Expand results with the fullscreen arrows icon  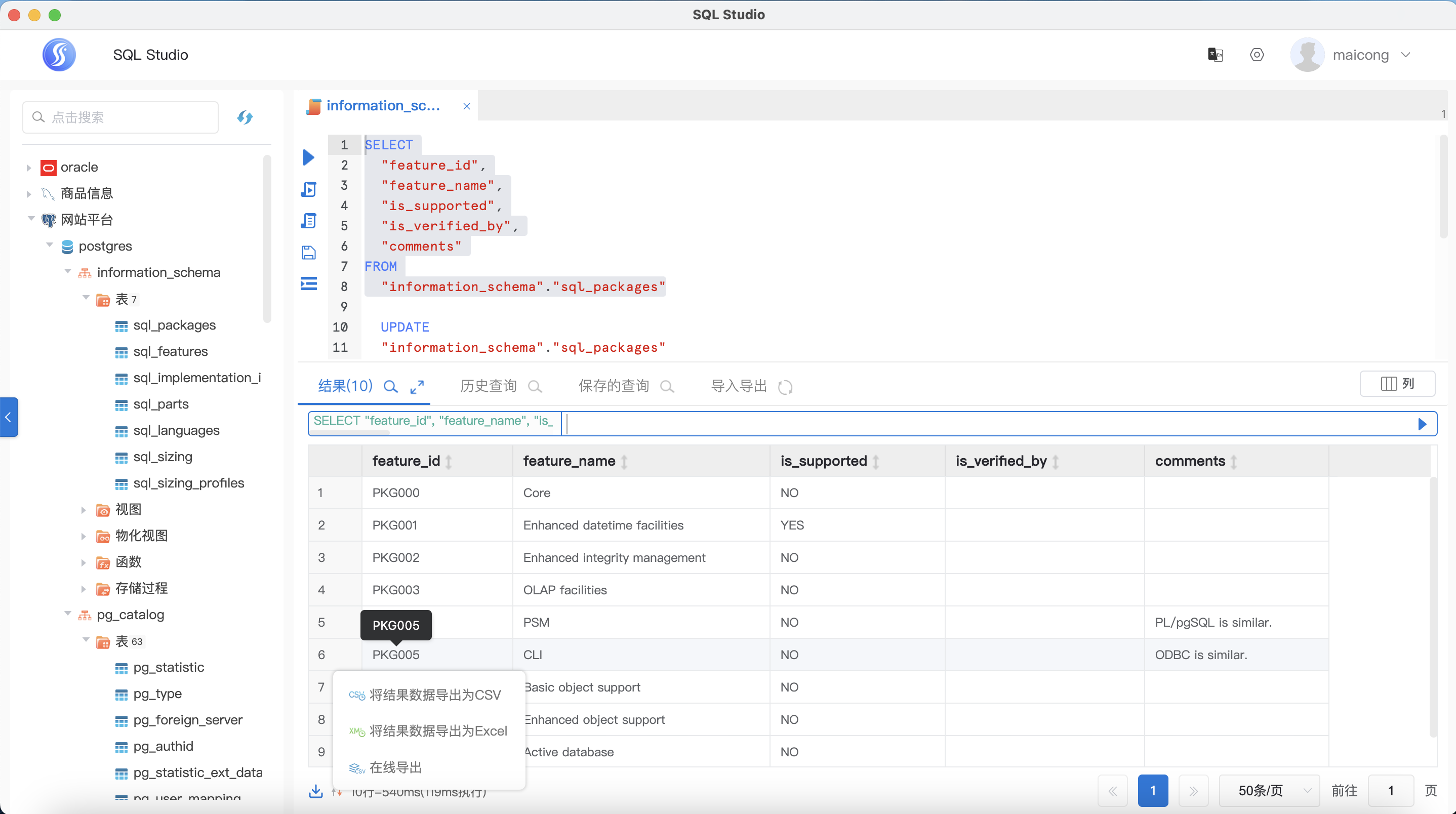tap(417, 387)
